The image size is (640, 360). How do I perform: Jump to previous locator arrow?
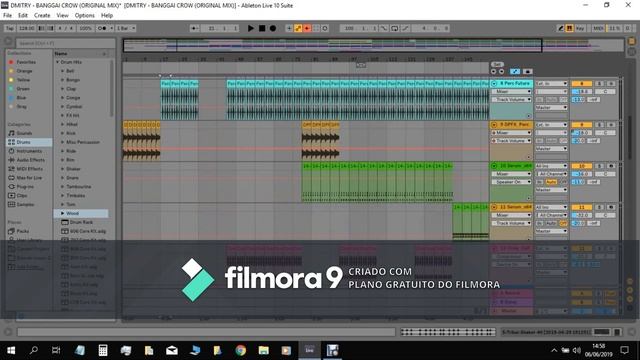tap(494, 71)
